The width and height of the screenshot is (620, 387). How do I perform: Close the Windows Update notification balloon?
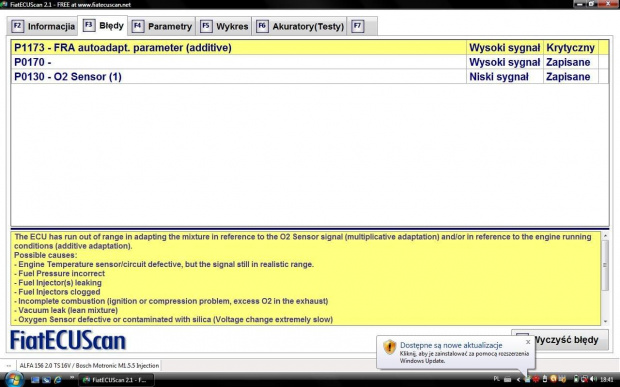[x=528, y=342]
